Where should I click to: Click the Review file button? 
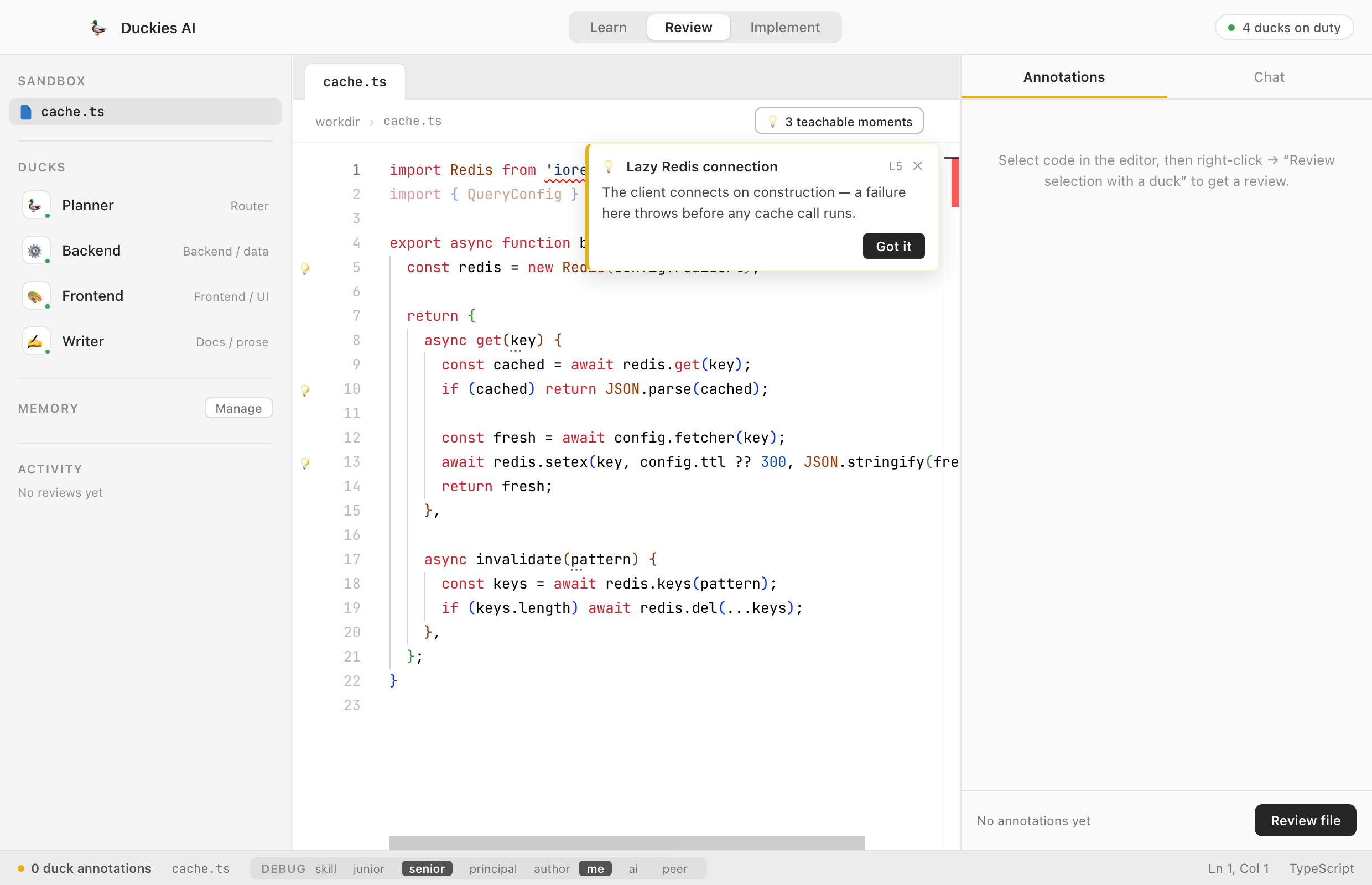pos(1305,820)
